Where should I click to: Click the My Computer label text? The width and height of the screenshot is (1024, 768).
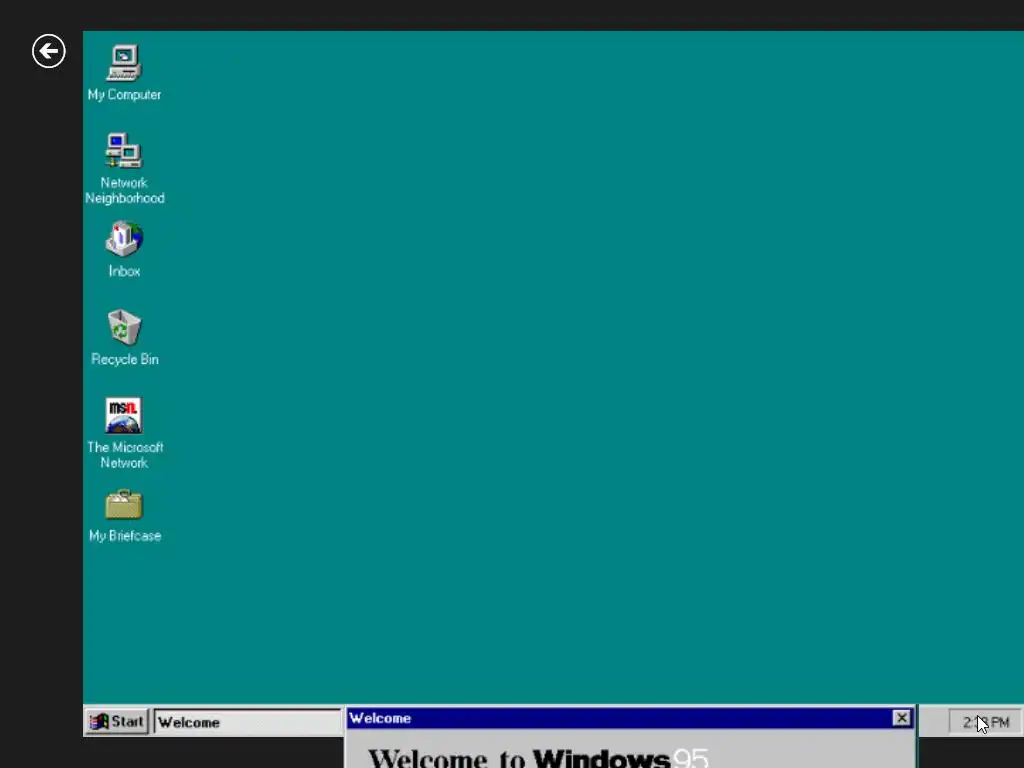click(124, 95)
